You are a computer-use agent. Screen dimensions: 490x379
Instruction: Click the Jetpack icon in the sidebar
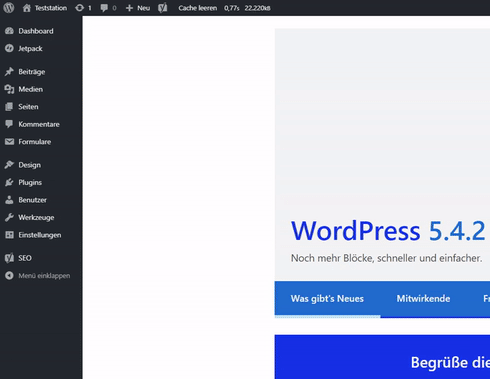(x=9, y=48)
